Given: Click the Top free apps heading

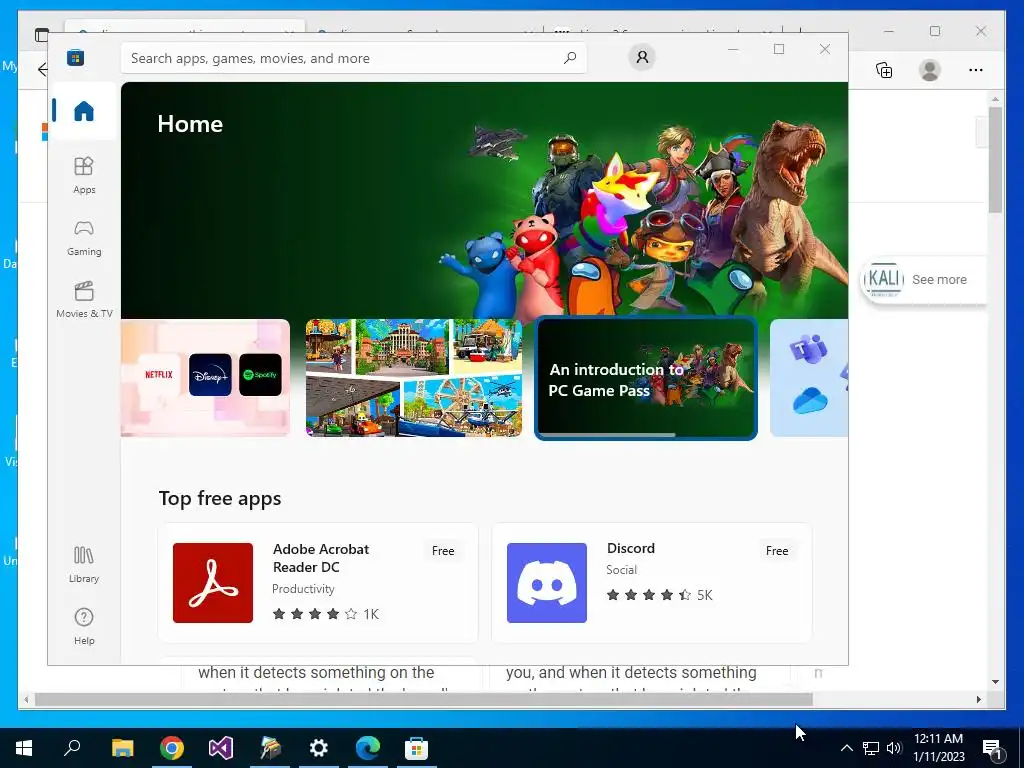Looking at the screenshot, I should pyautogui.click(x=219, y=498).
